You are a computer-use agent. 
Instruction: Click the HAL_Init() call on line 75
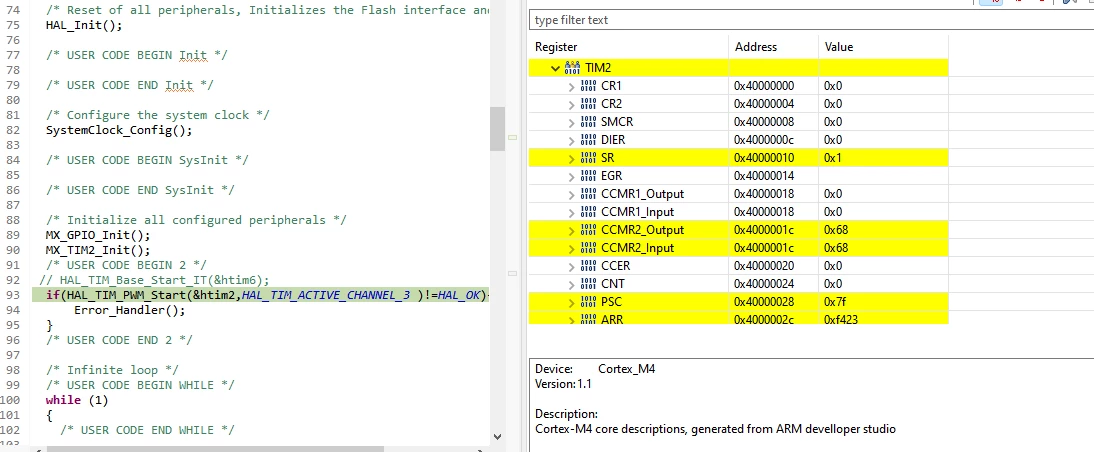(x=84, y=25)
